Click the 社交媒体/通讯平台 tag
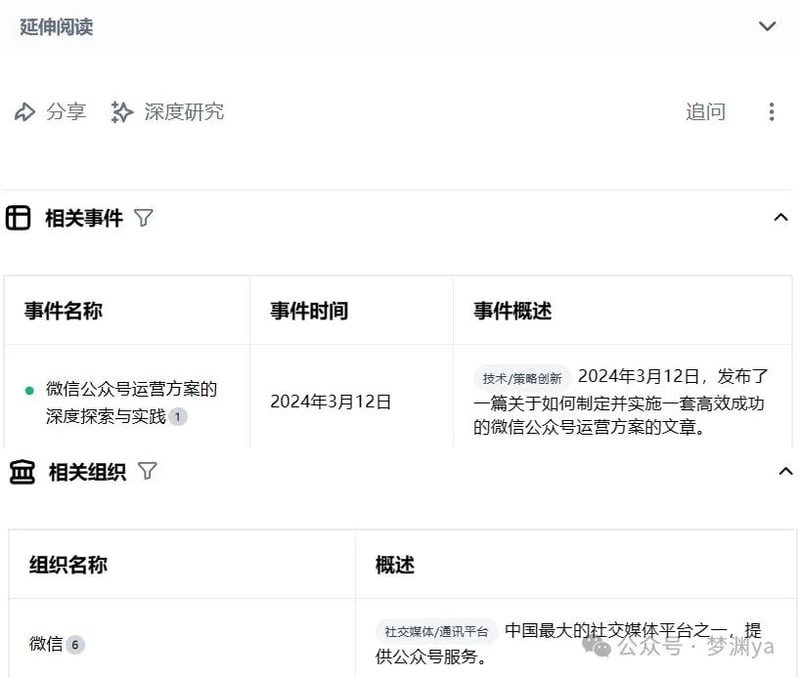This screenshot has height=678, width=800. [x=436, y=632]
